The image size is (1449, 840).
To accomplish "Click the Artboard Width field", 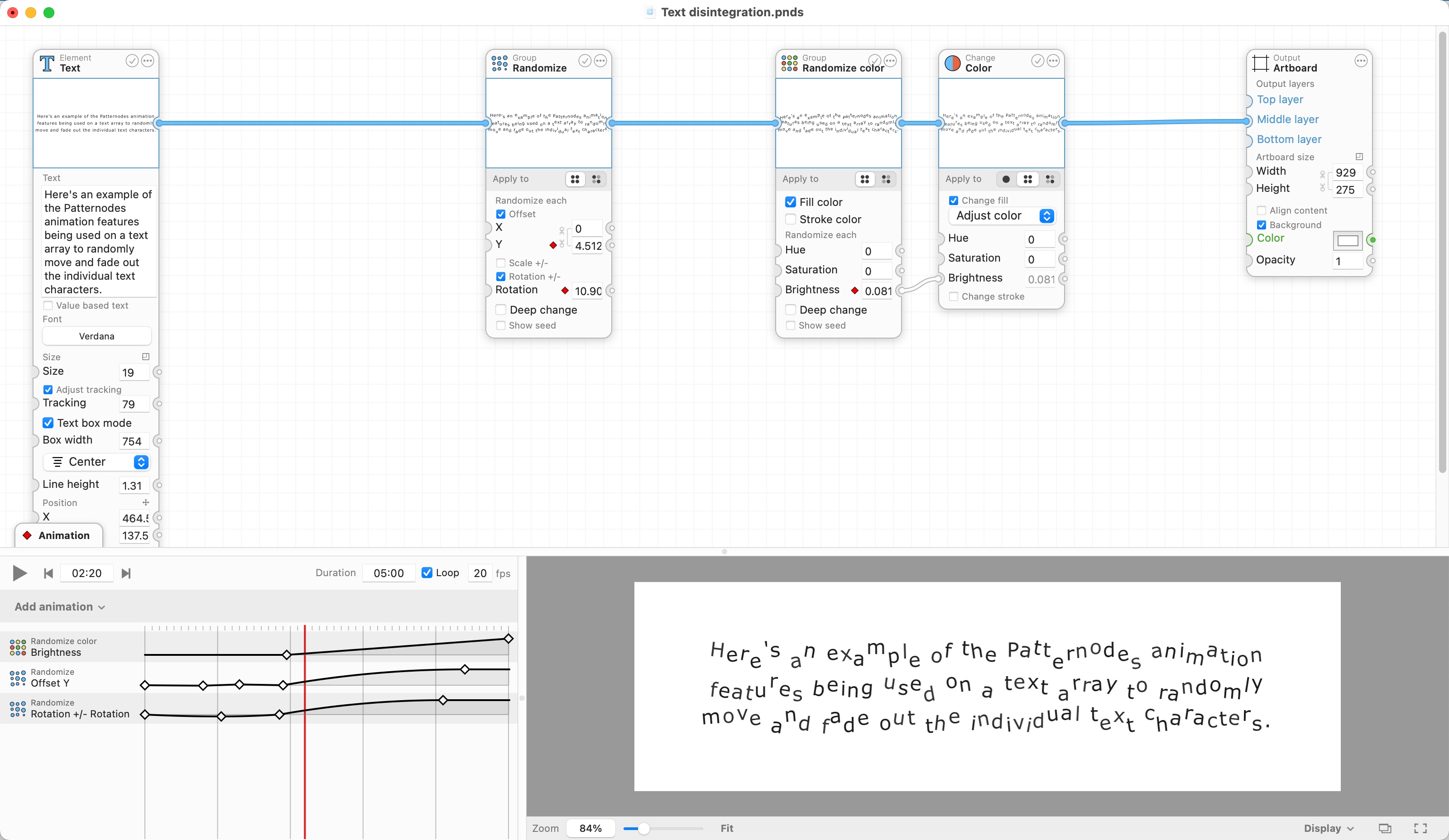I will click(1347, 172).
